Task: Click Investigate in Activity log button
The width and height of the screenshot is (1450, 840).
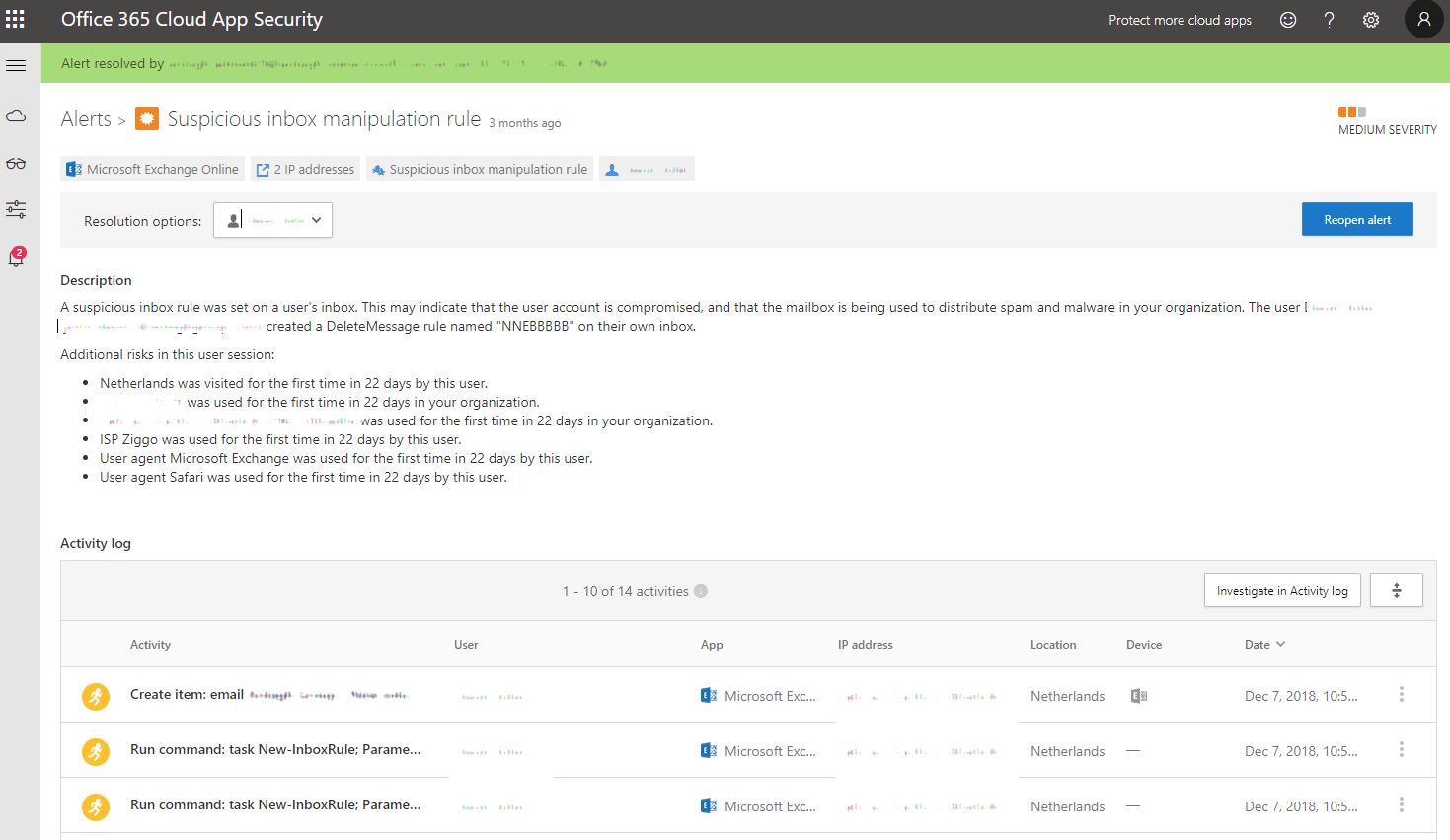Action: click(x=1282, y=590)
